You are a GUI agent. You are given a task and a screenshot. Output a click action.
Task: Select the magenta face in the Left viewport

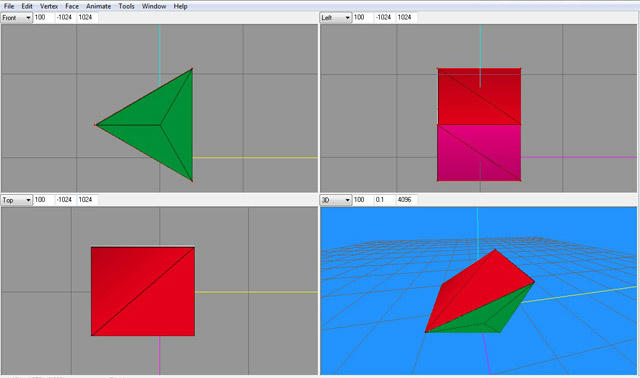(479, 153)
